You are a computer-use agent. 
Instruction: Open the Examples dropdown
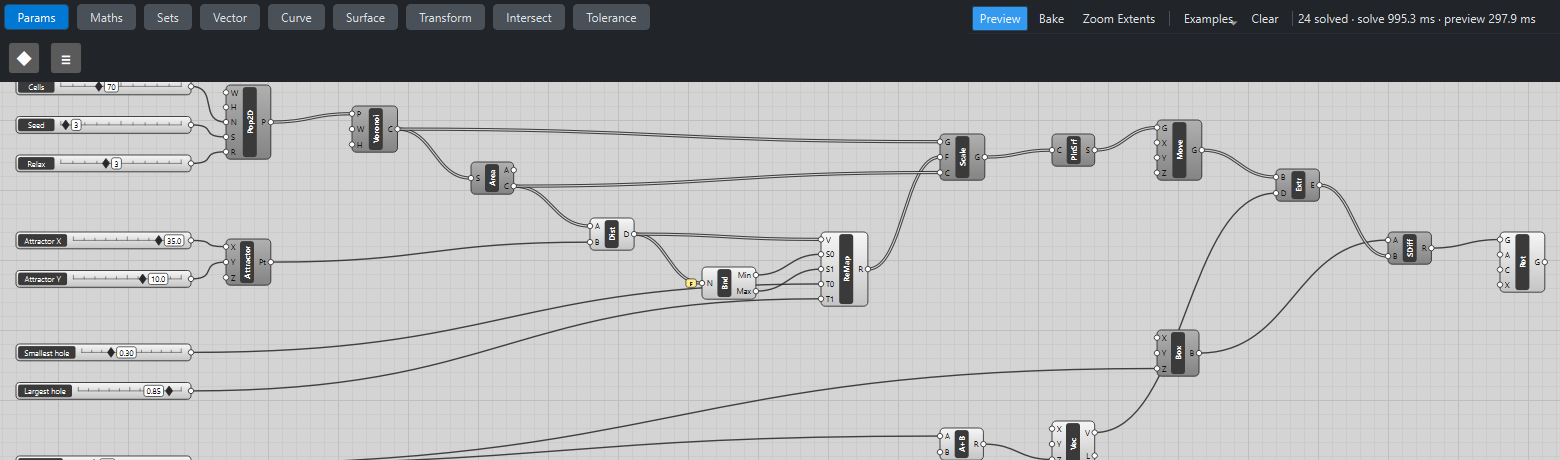click(x=1209, y=19)
